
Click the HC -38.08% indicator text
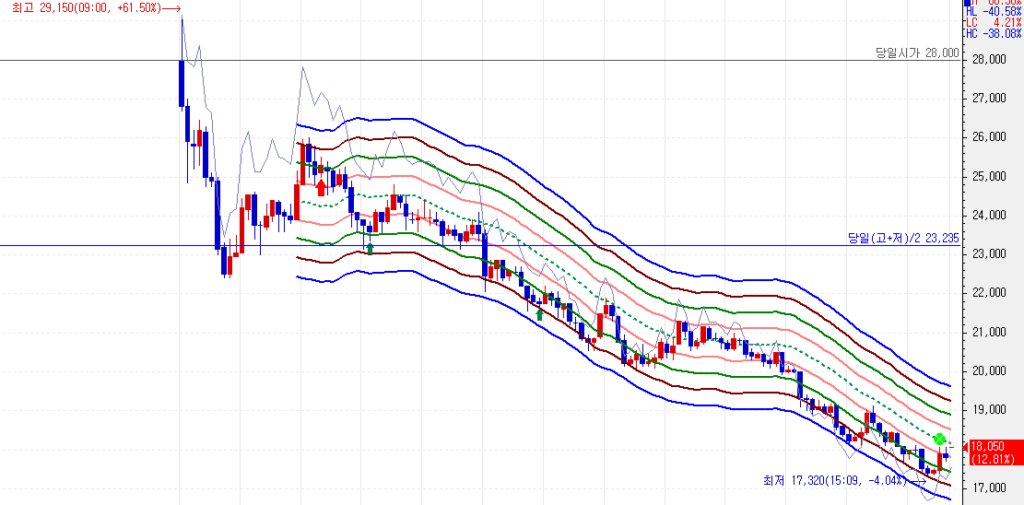click(993, 33)
